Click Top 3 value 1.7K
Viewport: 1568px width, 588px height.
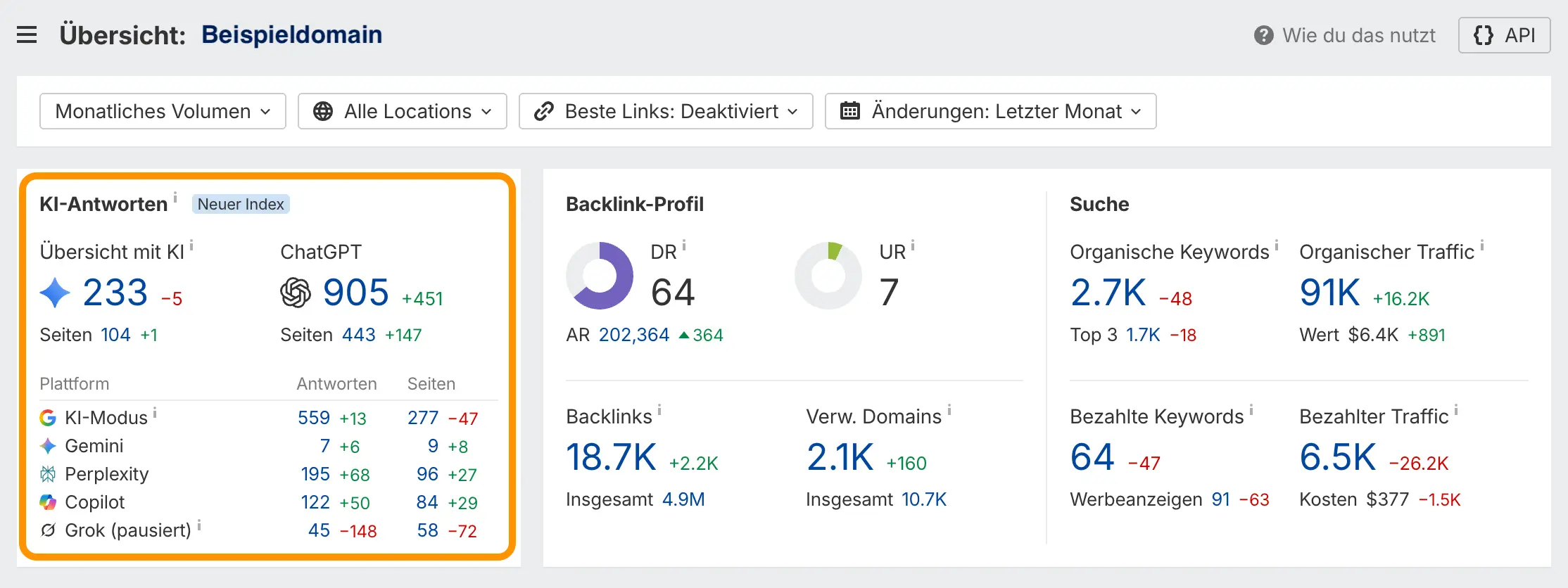tap(1143, 335)
